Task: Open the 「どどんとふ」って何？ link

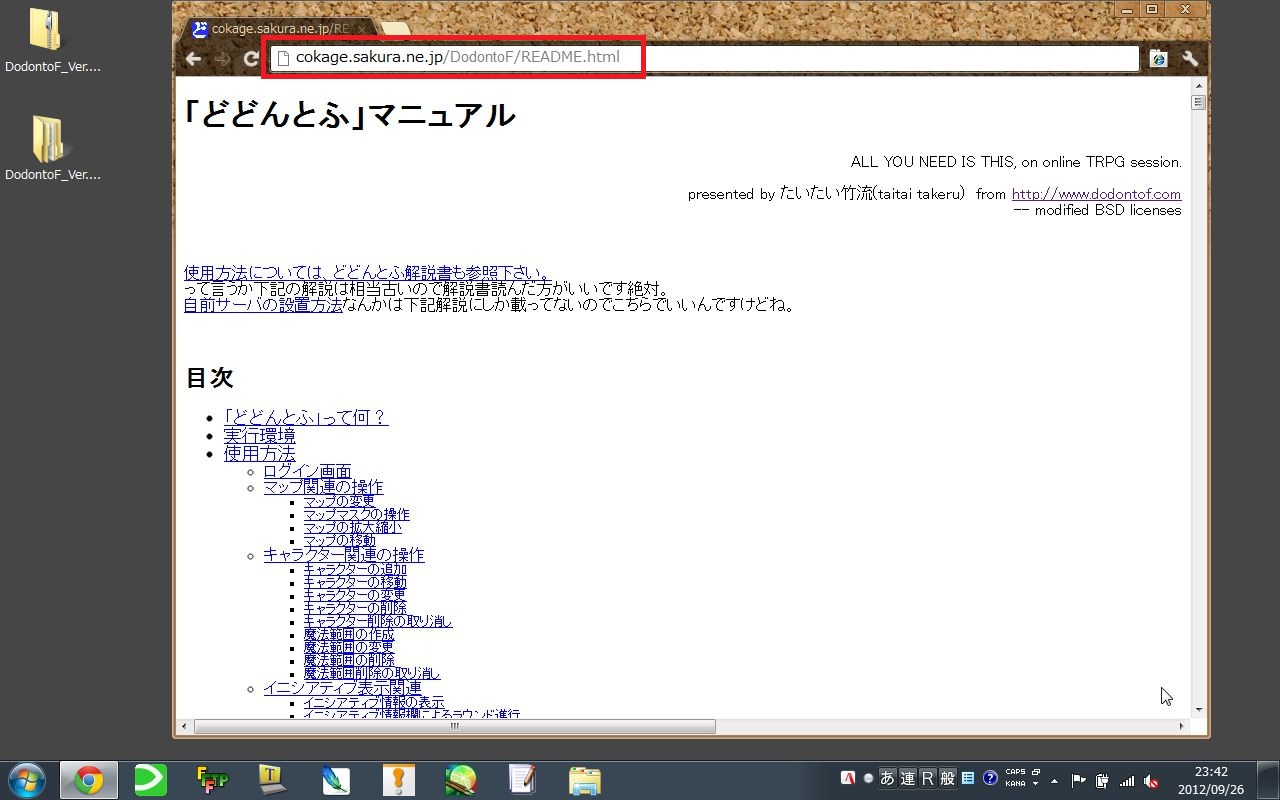Action: click(306, 417)
